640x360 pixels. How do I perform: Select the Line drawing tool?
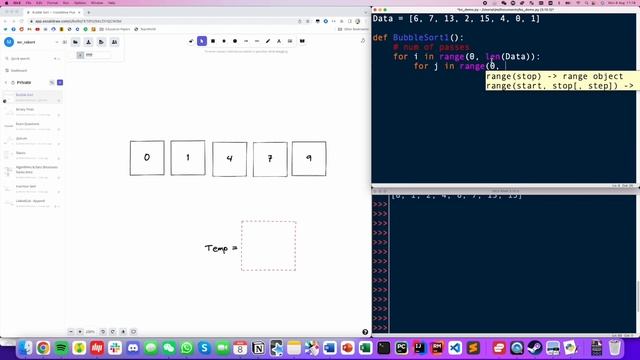coord(257,41)
